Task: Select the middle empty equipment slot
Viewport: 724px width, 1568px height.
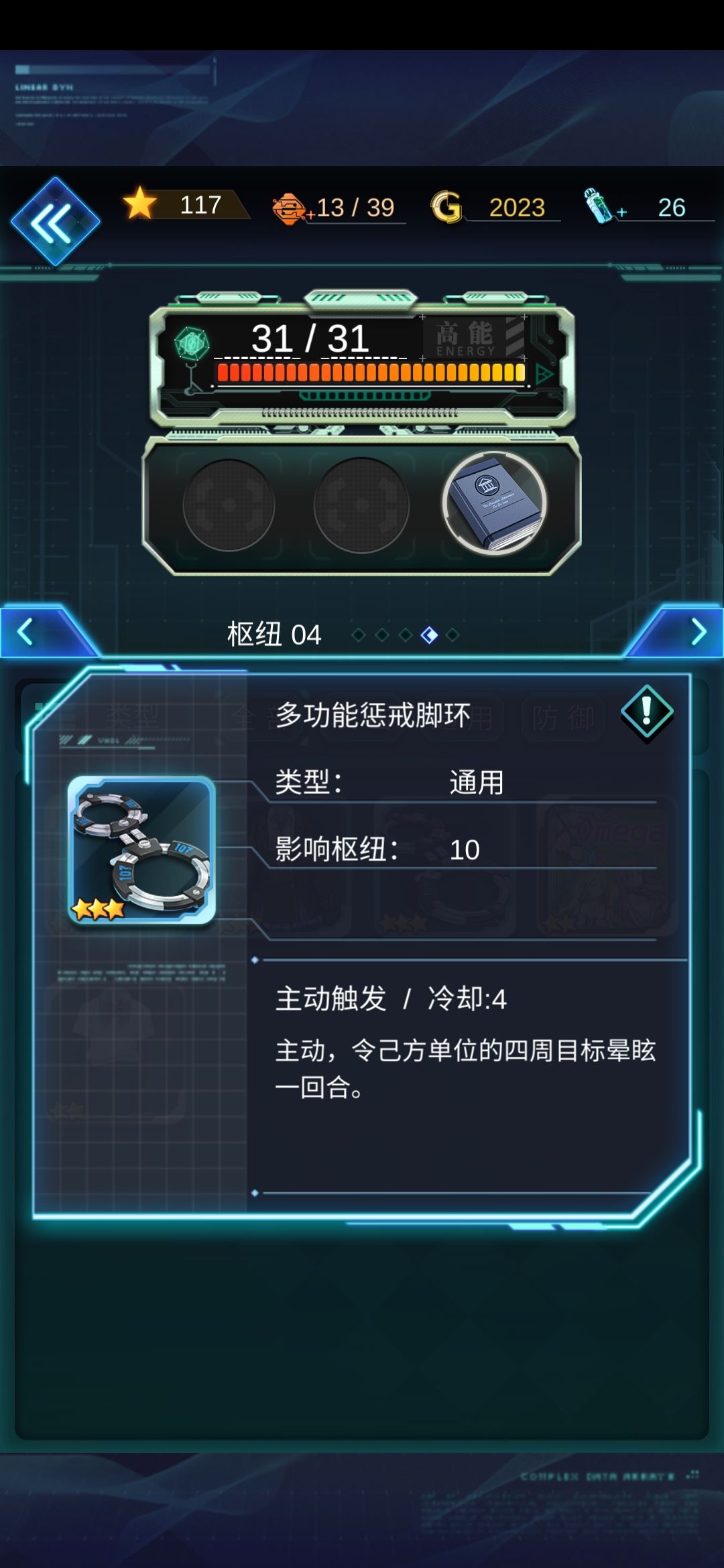Action: [361, 505]
